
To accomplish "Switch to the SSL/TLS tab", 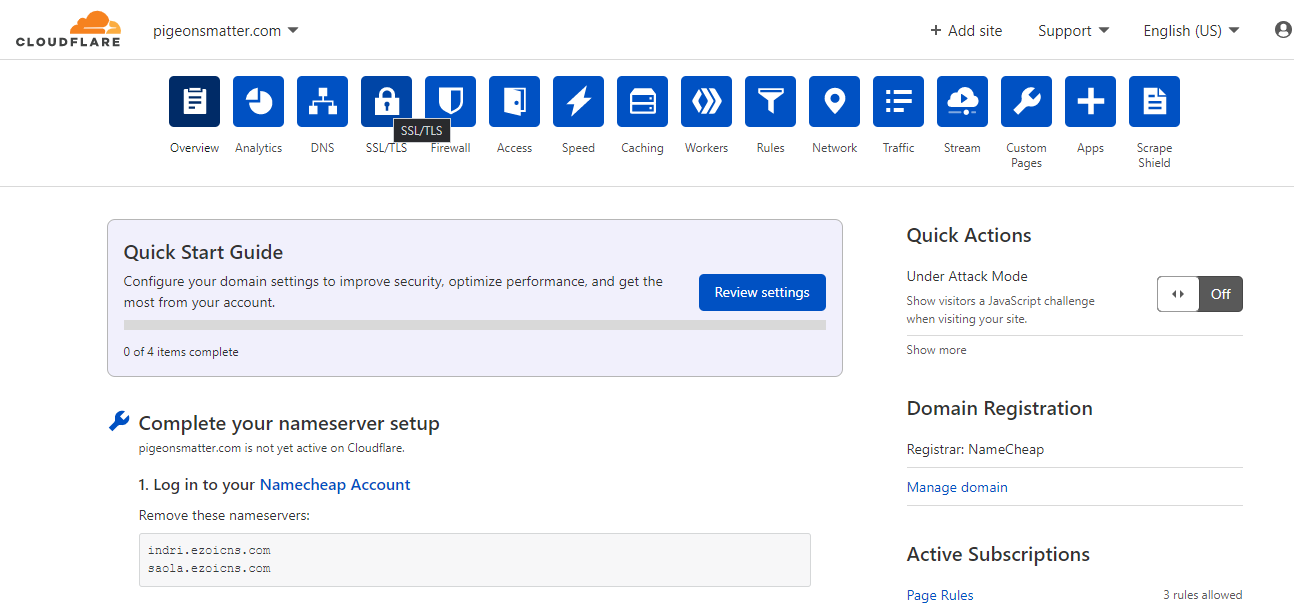I will pyautogui.click(x=386, y=100).
